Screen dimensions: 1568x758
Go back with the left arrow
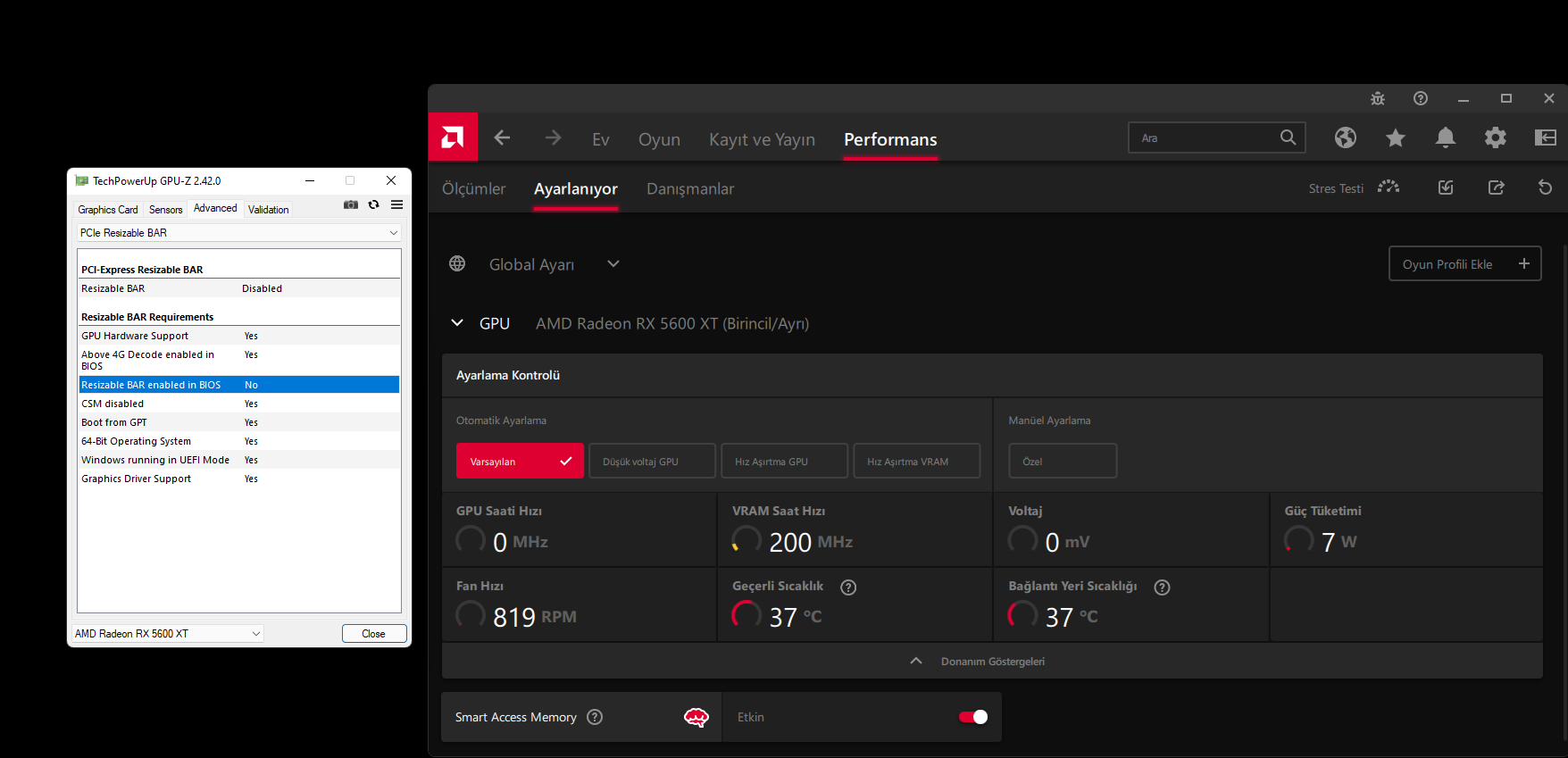coord(502,137)
